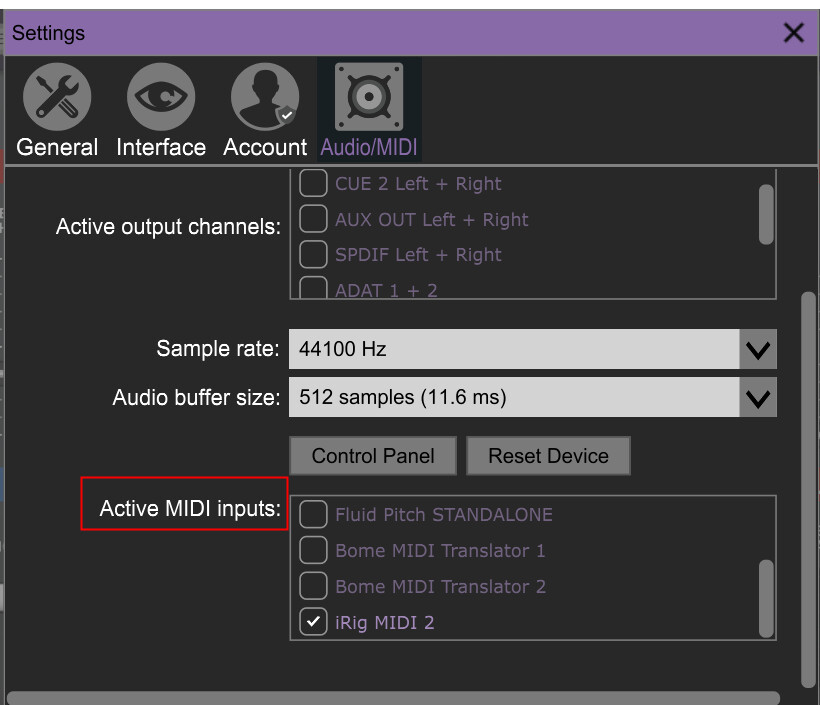Disable iRig MIDI 2 input

[x=314, y=623]
